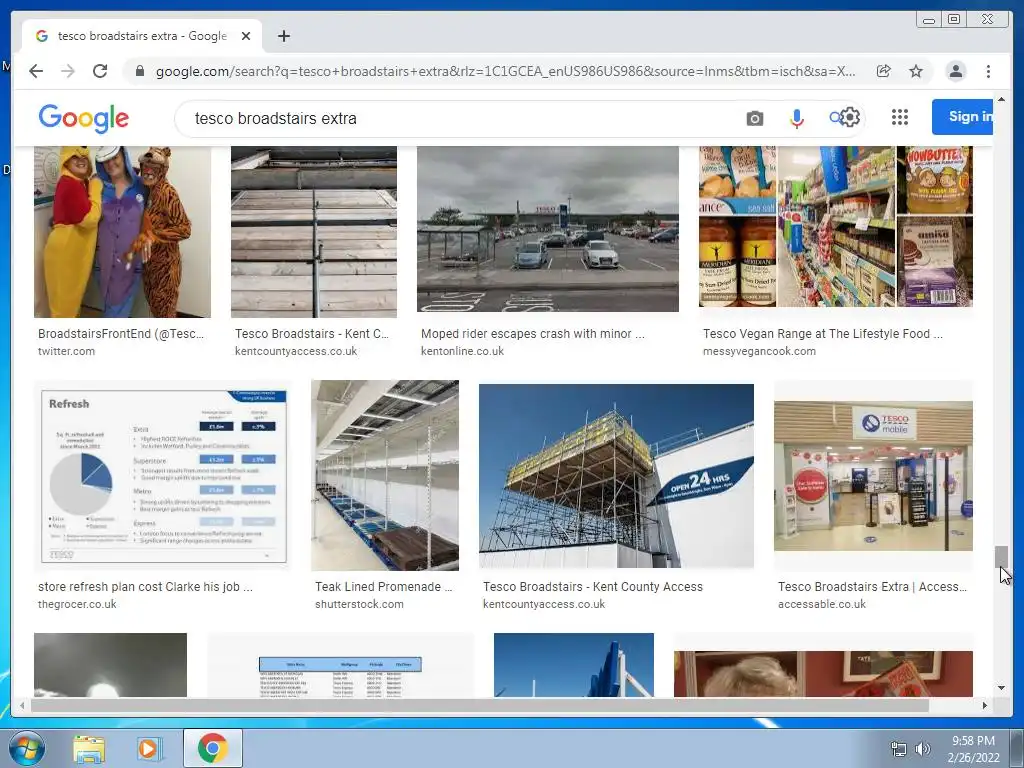Open the scaffolding Open 24 hrs thumbnail
This screenshot has height=768, width=1024.
pyautogui.click(x=616, y=475)
